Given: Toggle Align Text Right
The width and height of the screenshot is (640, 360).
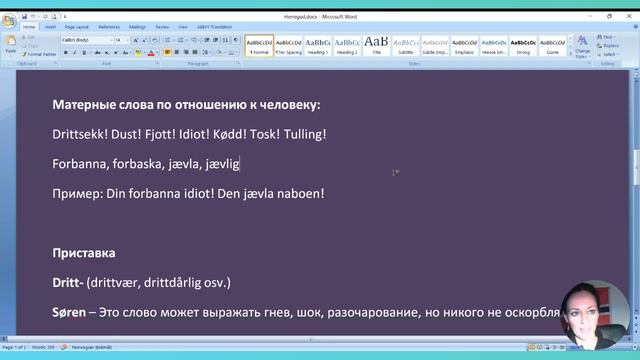Looking at the screenshot, I should coord(186,53).
